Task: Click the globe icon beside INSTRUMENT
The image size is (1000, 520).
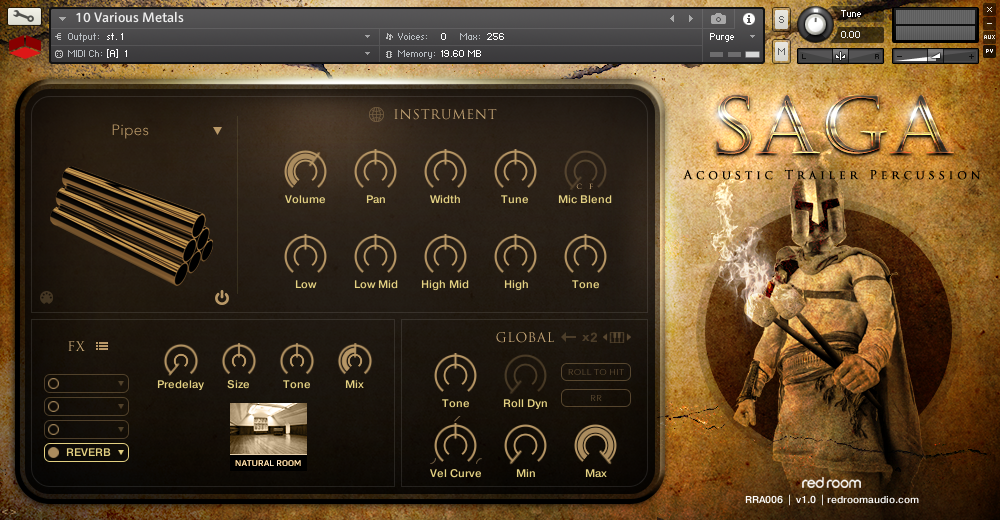Action: (376, 114)
